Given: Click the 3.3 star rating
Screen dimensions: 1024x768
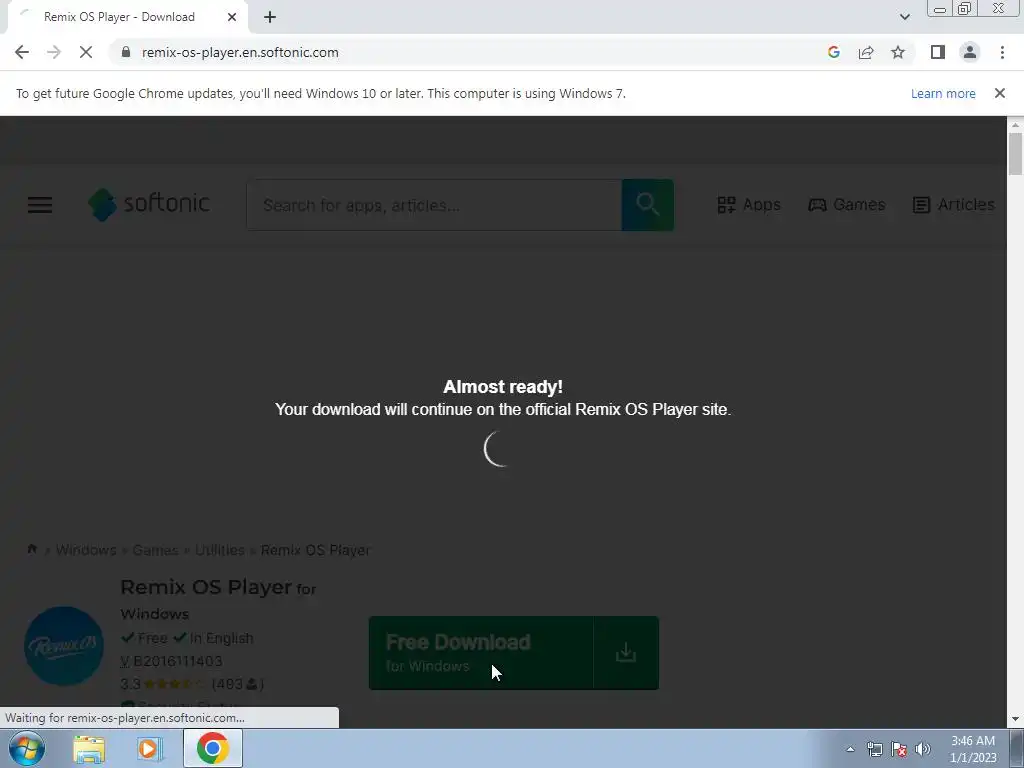Looking at the screenshot, I should coord(163,684).
